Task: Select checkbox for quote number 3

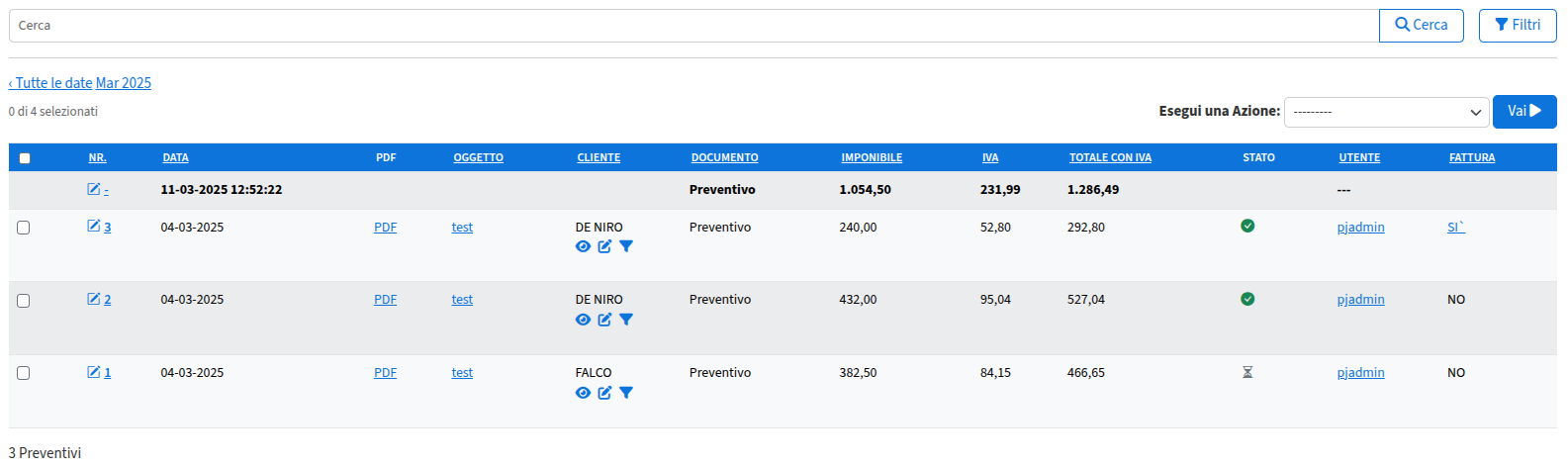Action: (24, 228)
